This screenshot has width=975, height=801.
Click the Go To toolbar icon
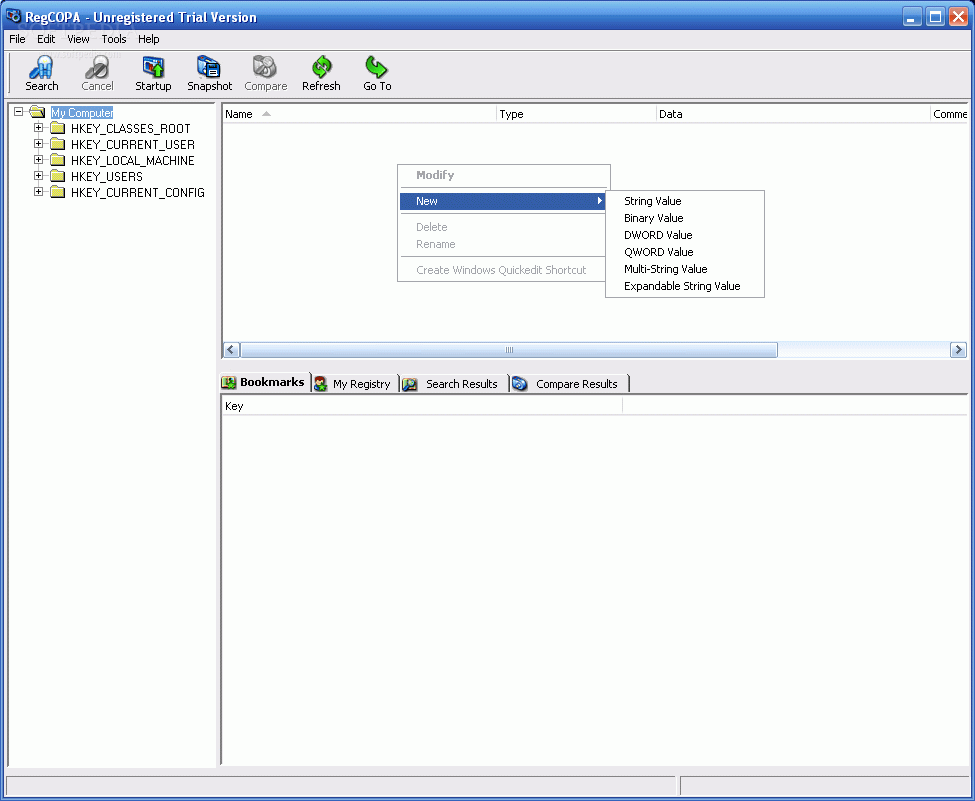pyautogui.click(x=377, y=67)
